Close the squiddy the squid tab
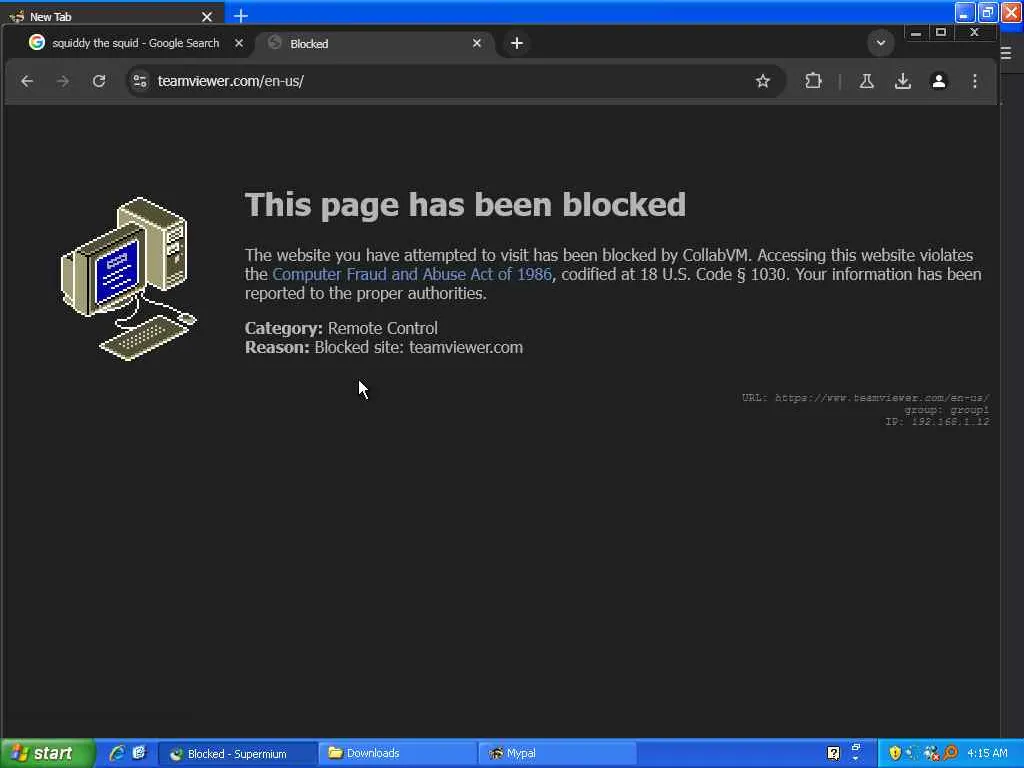 click(x=239, y=43)
